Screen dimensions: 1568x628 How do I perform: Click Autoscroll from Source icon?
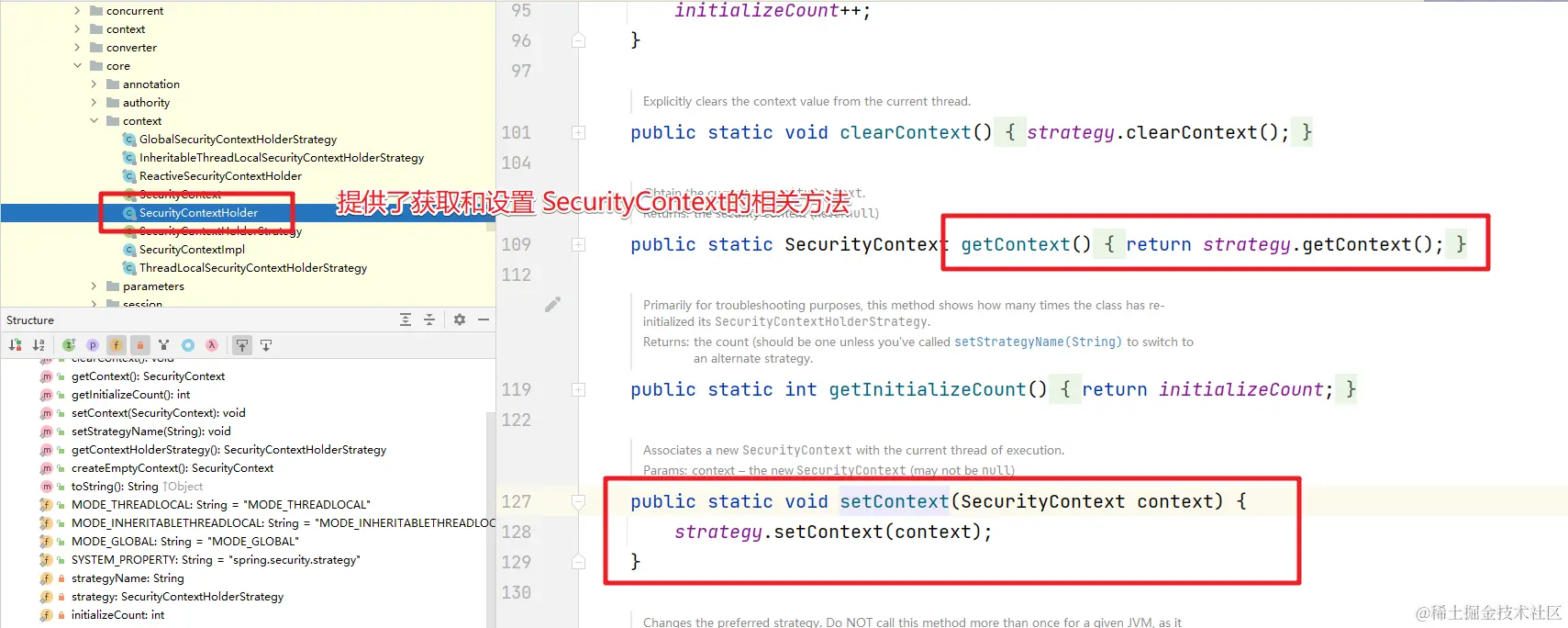point(266,345)
